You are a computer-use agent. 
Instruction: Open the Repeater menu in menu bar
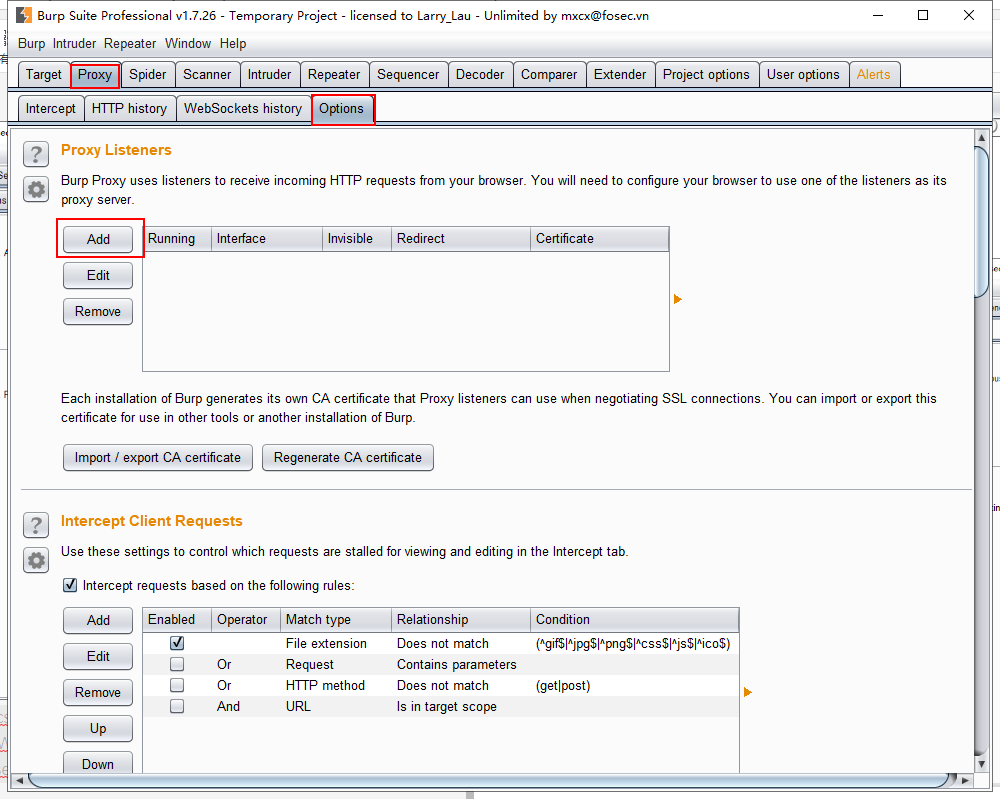(130, 43)
